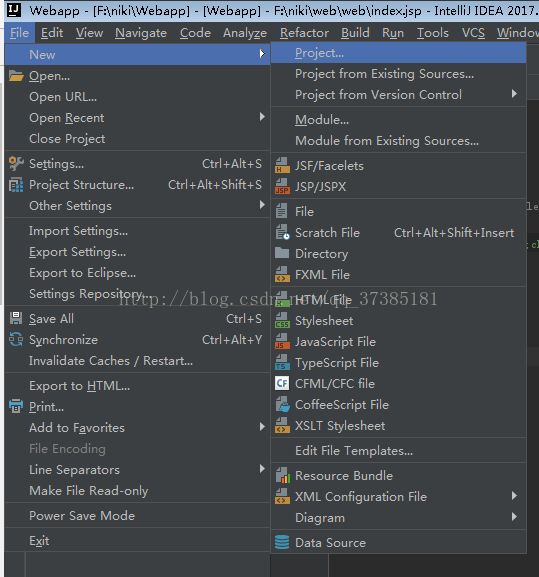Select Project from Existing Sources...
Viewport: 539px width, 577px height.
tap(398, 74)
